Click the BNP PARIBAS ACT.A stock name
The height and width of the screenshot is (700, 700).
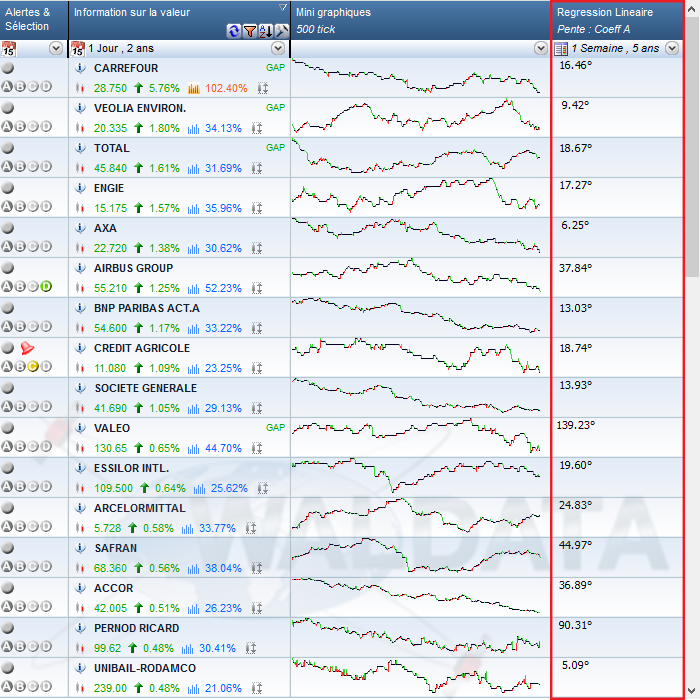pyautogui.click(x=147, y=308)
